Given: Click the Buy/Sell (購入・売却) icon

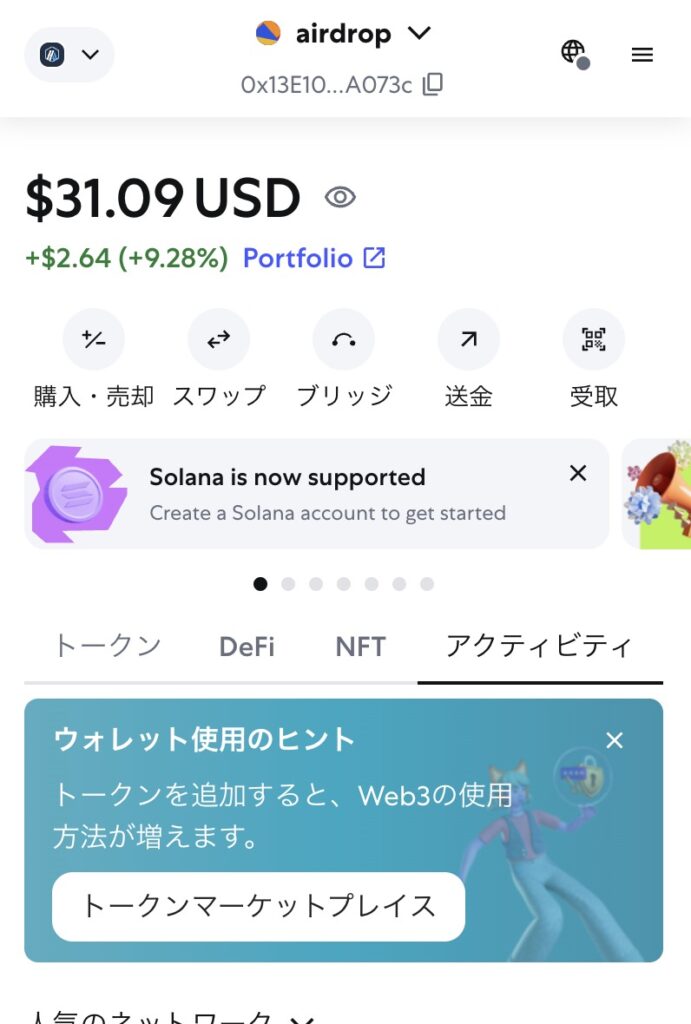Looking at the screenshot, I should click(x=94, y=340).
